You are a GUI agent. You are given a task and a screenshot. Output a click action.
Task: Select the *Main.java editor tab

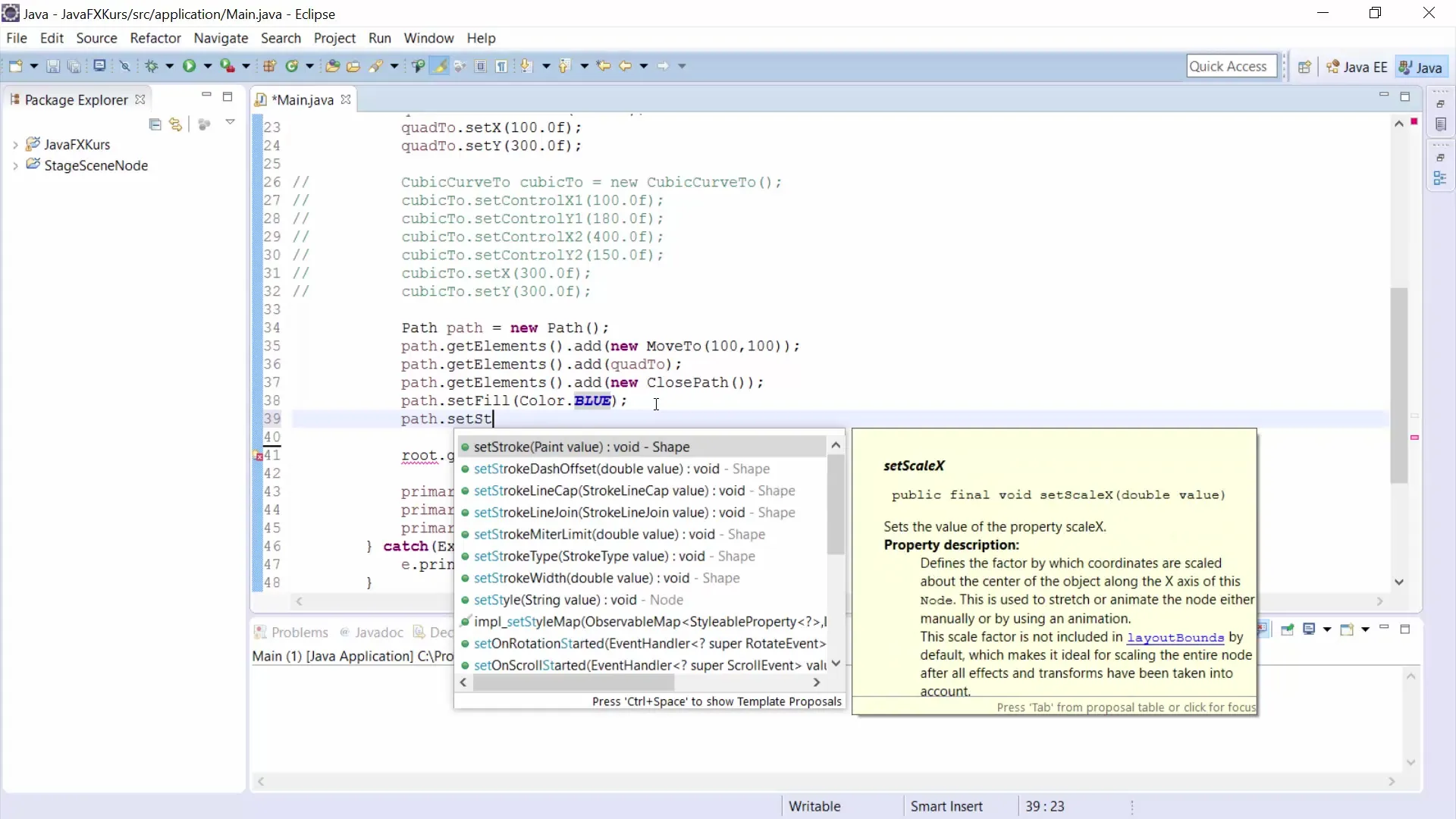tap(302, 100)
